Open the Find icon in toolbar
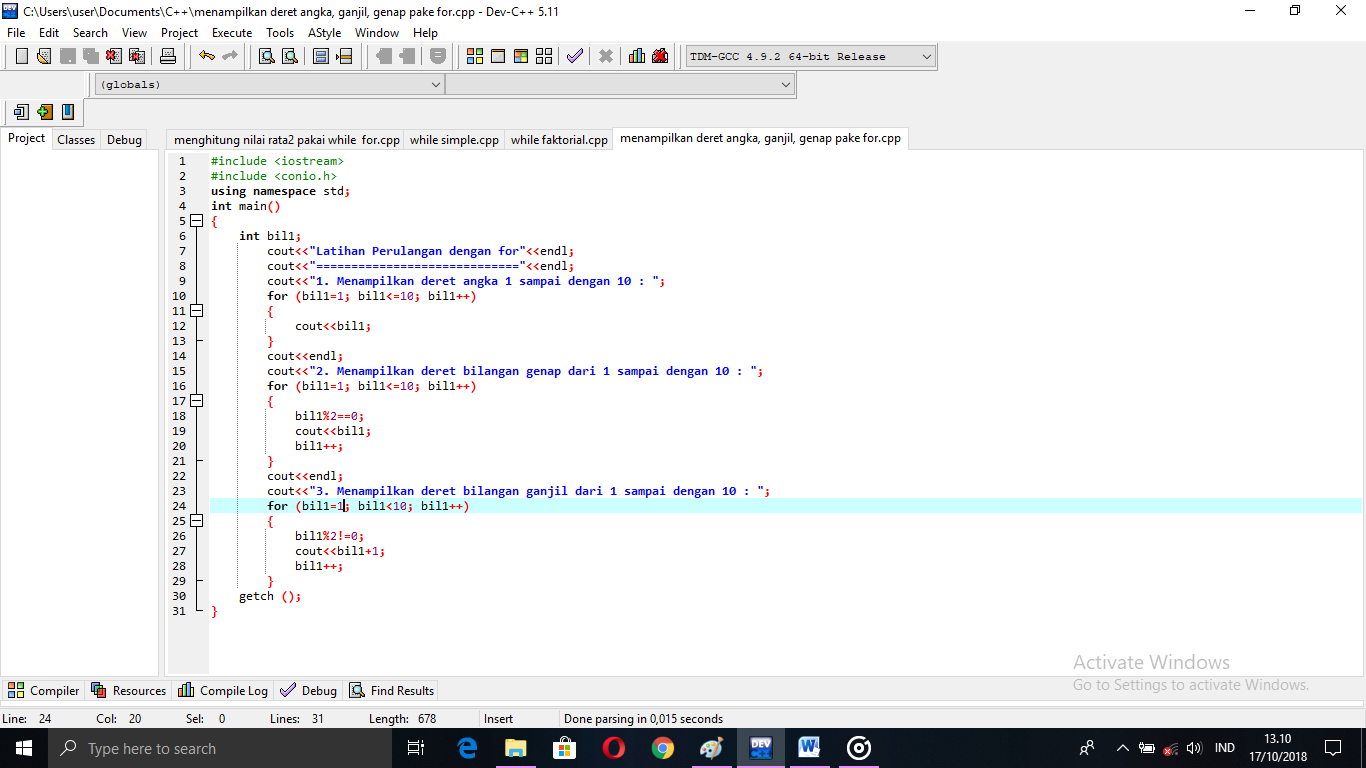 (265, 56)
